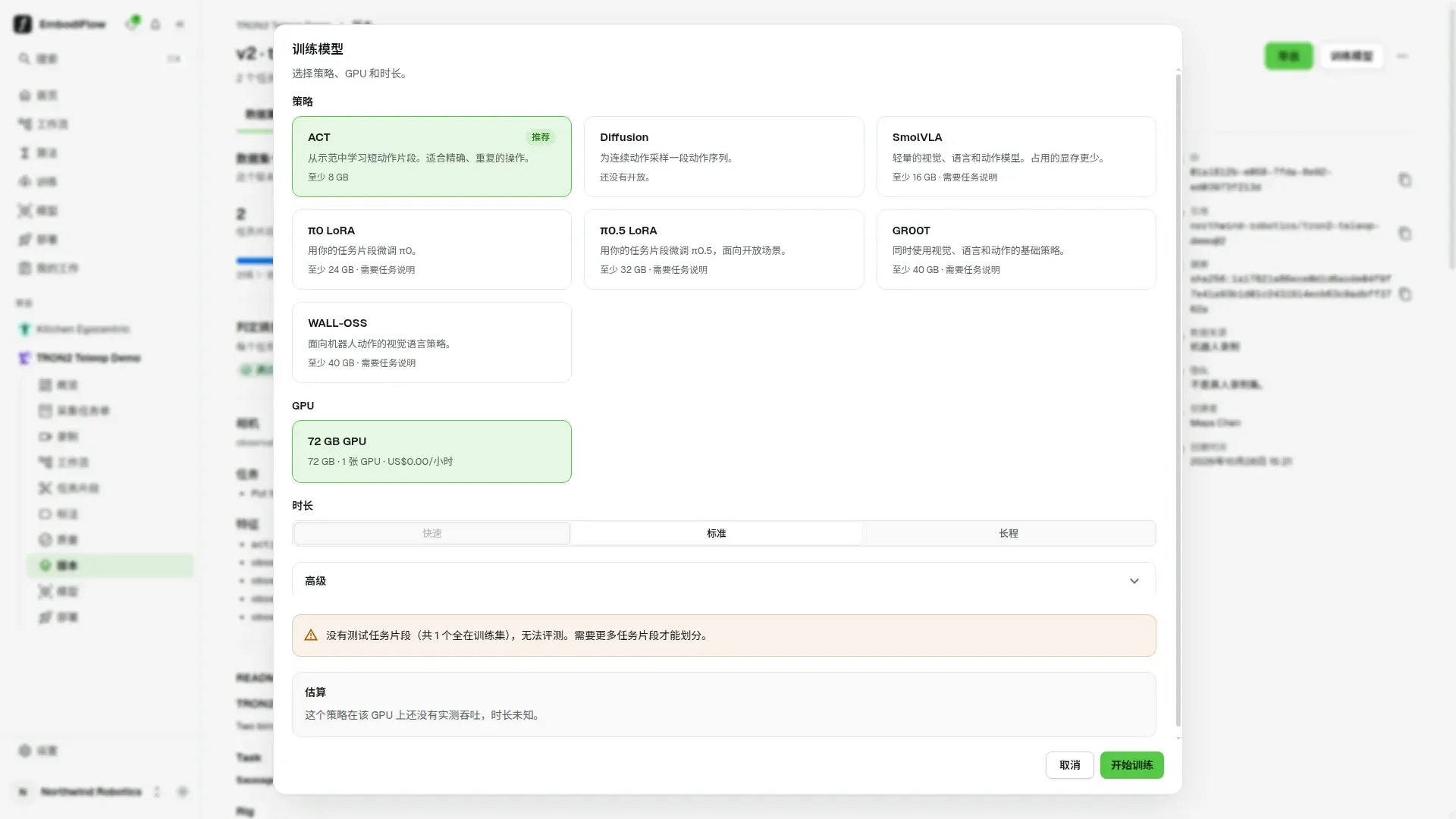
Task: Pick the WALL-OSS strategy card
Action: [431, 342]
